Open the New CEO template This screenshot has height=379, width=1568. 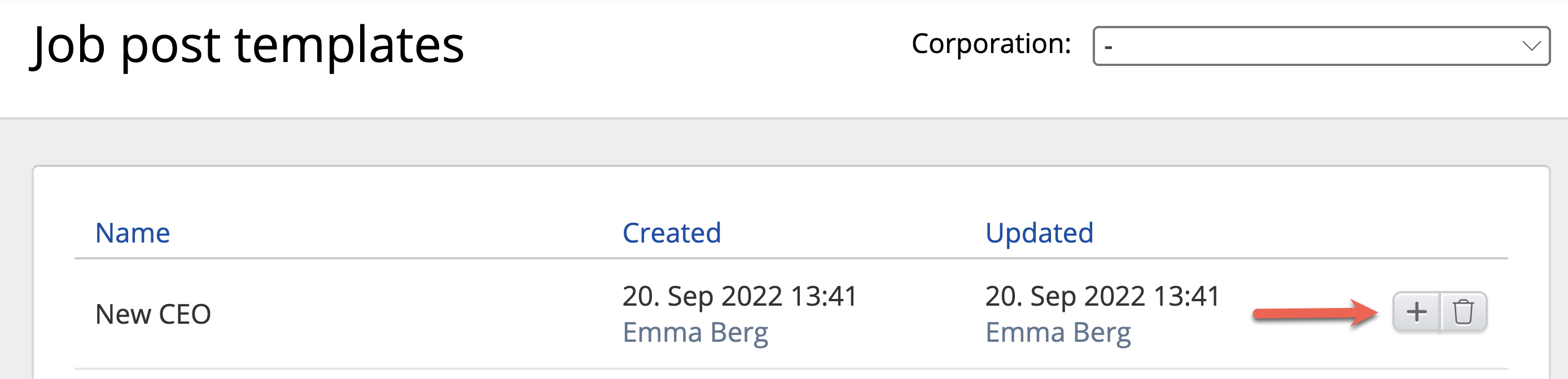click(x=153, y=315)
